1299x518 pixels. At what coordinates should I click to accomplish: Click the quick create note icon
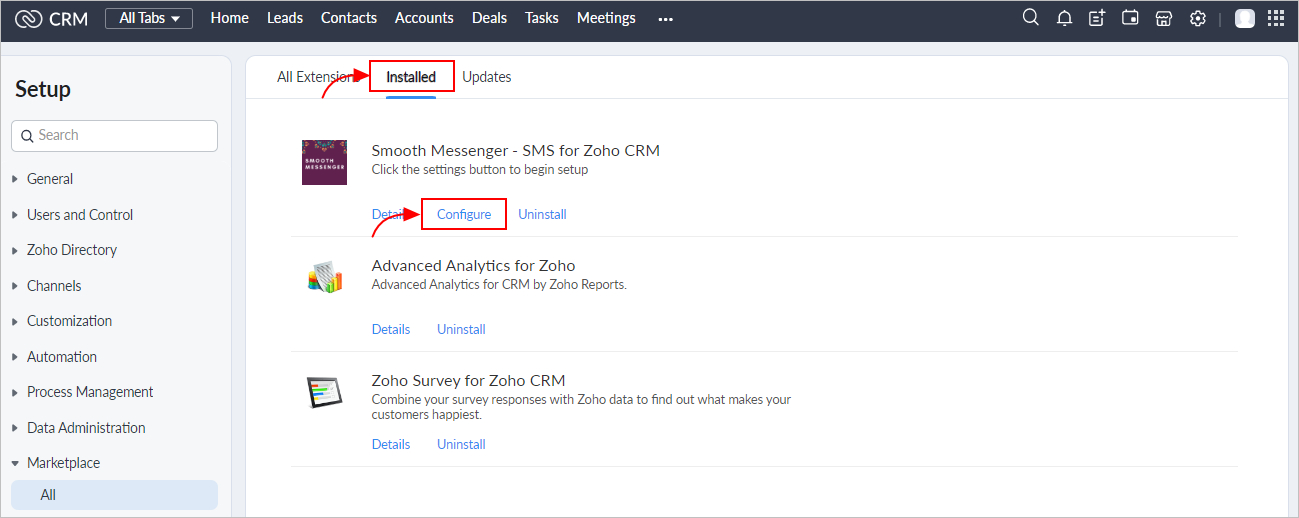point(1097,18)
